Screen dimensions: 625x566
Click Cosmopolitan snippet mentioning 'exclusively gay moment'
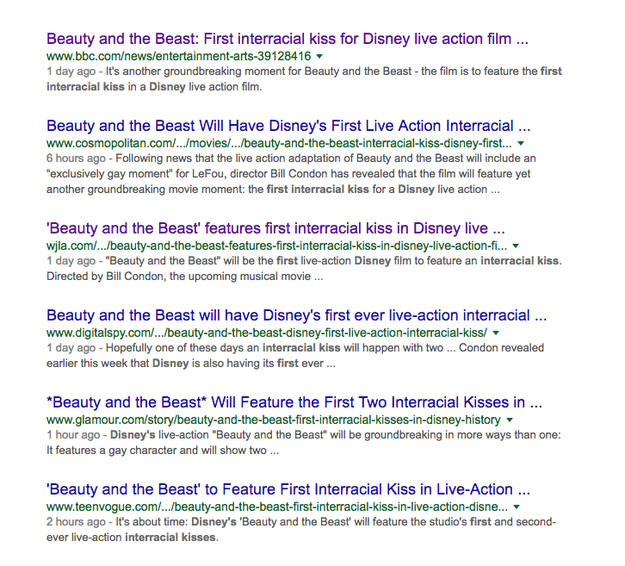291,174
